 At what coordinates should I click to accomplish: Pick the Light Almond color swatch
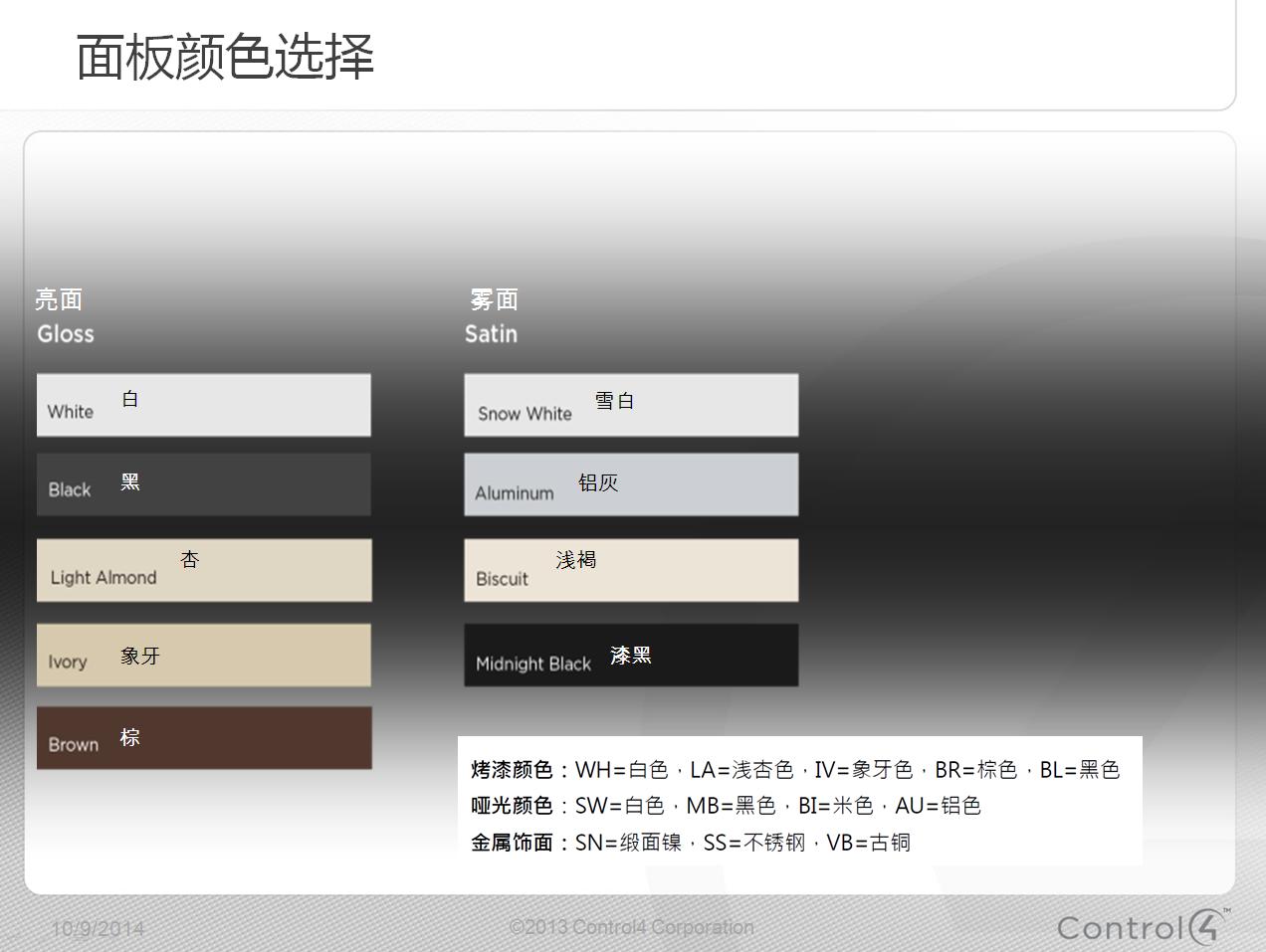(x=204, y=570)
